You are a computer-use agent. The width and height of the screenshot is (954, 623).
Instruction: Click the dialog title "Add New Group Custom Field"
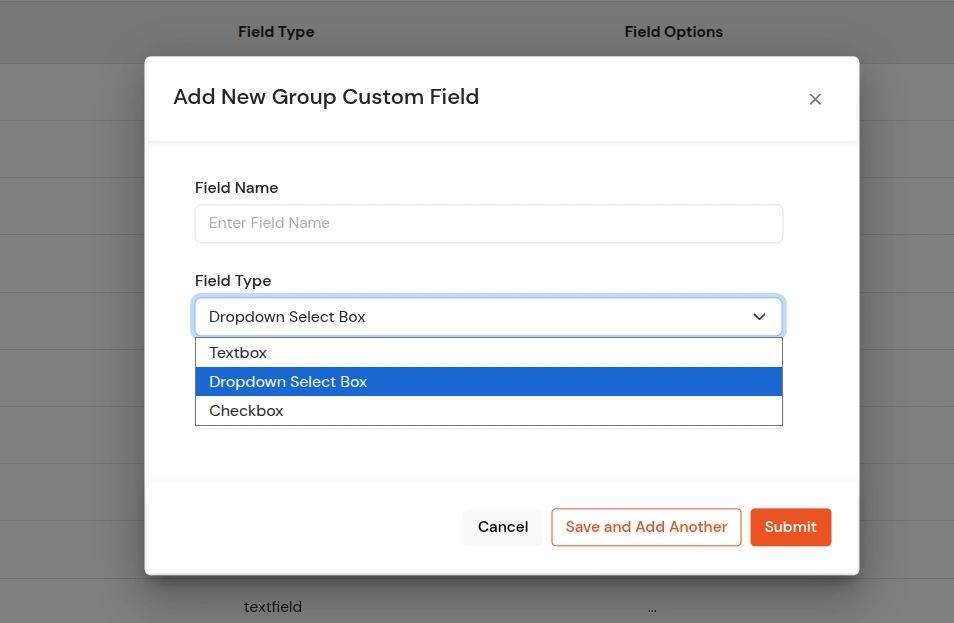point(326,97)
